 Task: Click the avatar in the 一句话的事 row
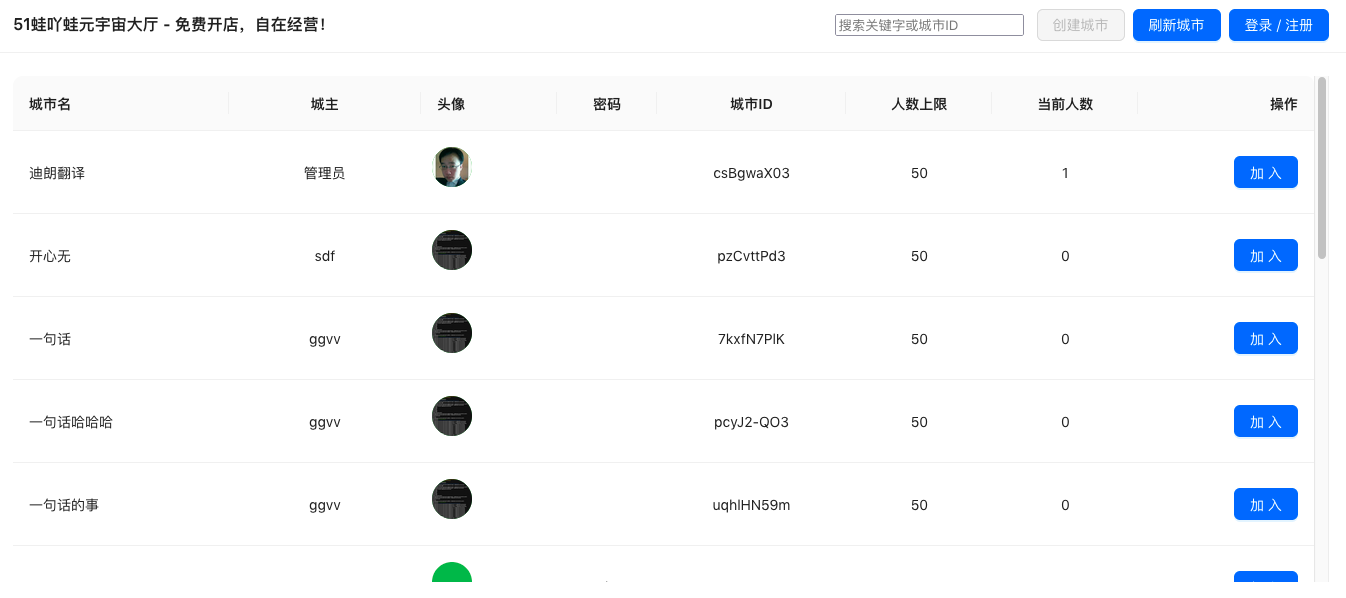(x=452, y=499)
